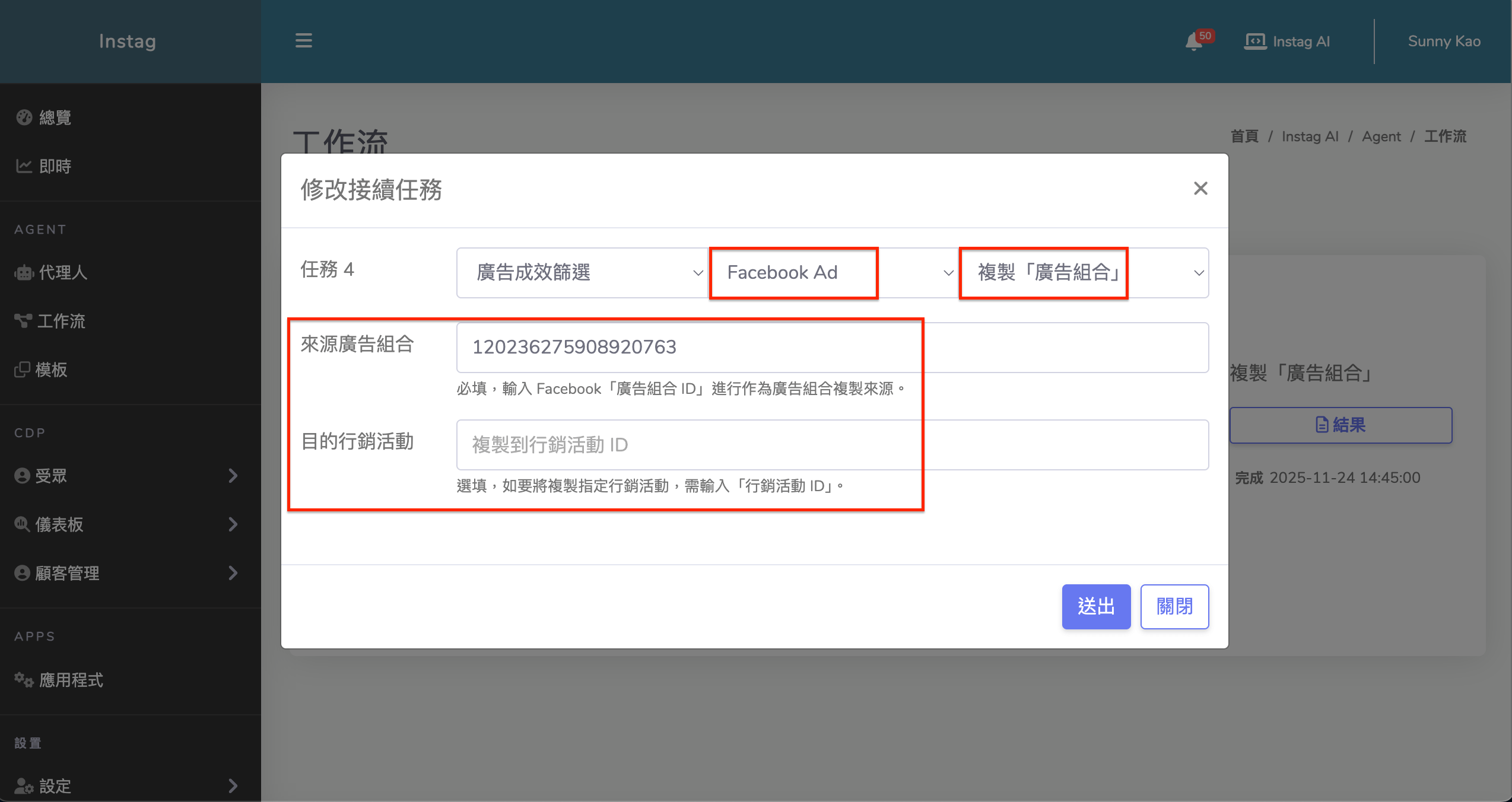Open 總覽 overview in the sidebar
The height and width of the screenshot is (802, 1512).
click(55, 117)
